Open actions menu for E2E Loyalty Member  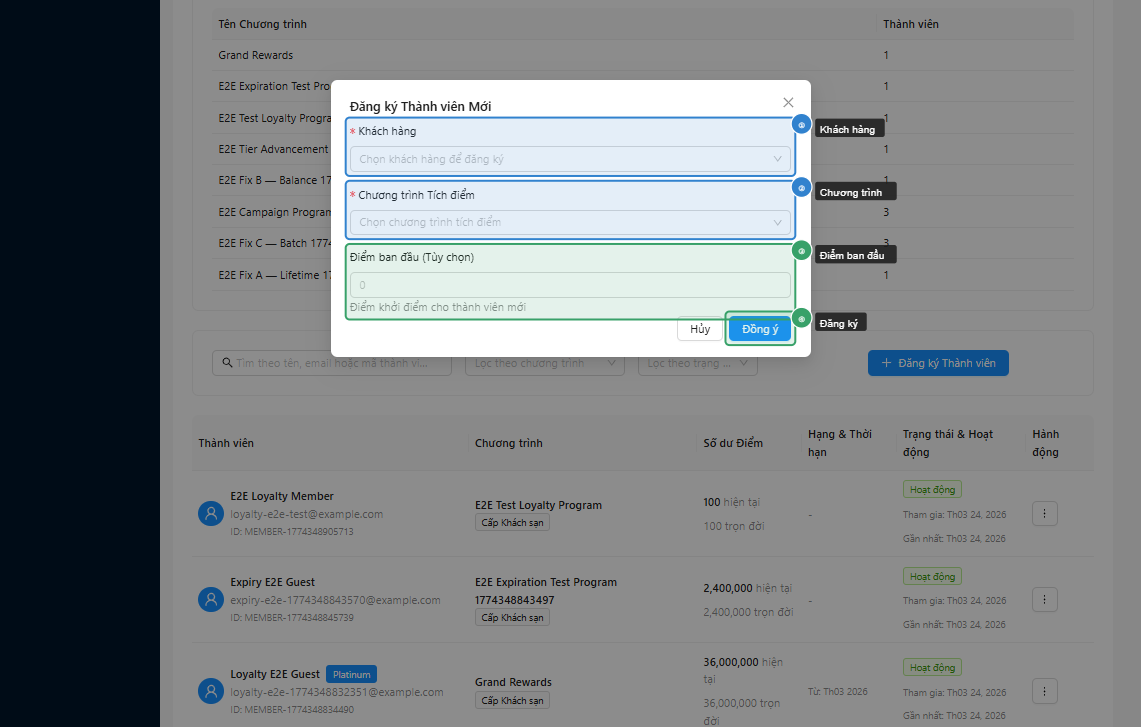coord(1044,513)
